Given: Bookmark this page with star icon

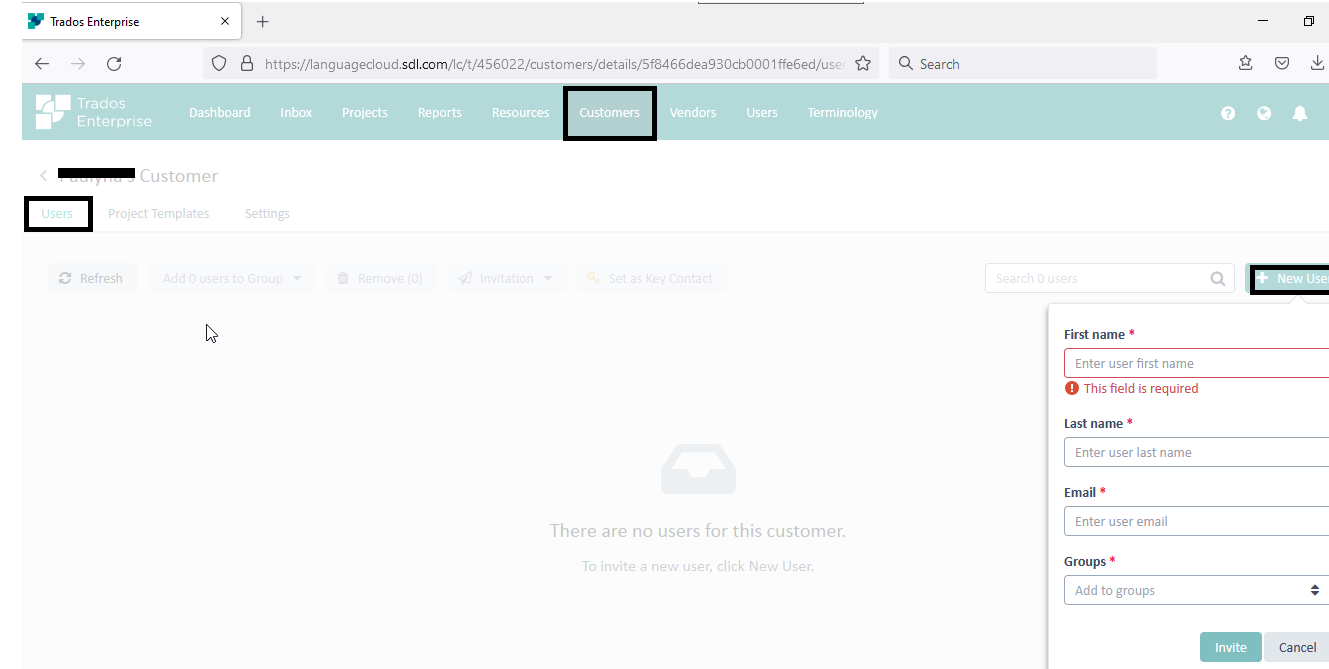Looking at the screenshot, I should click(863, 64).
